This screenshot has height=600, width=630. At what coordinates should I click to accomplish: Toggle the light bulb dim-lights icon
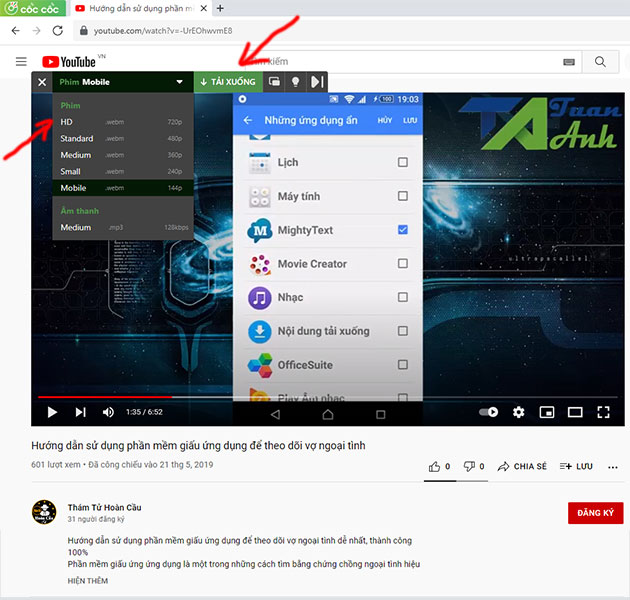(295, 82)
